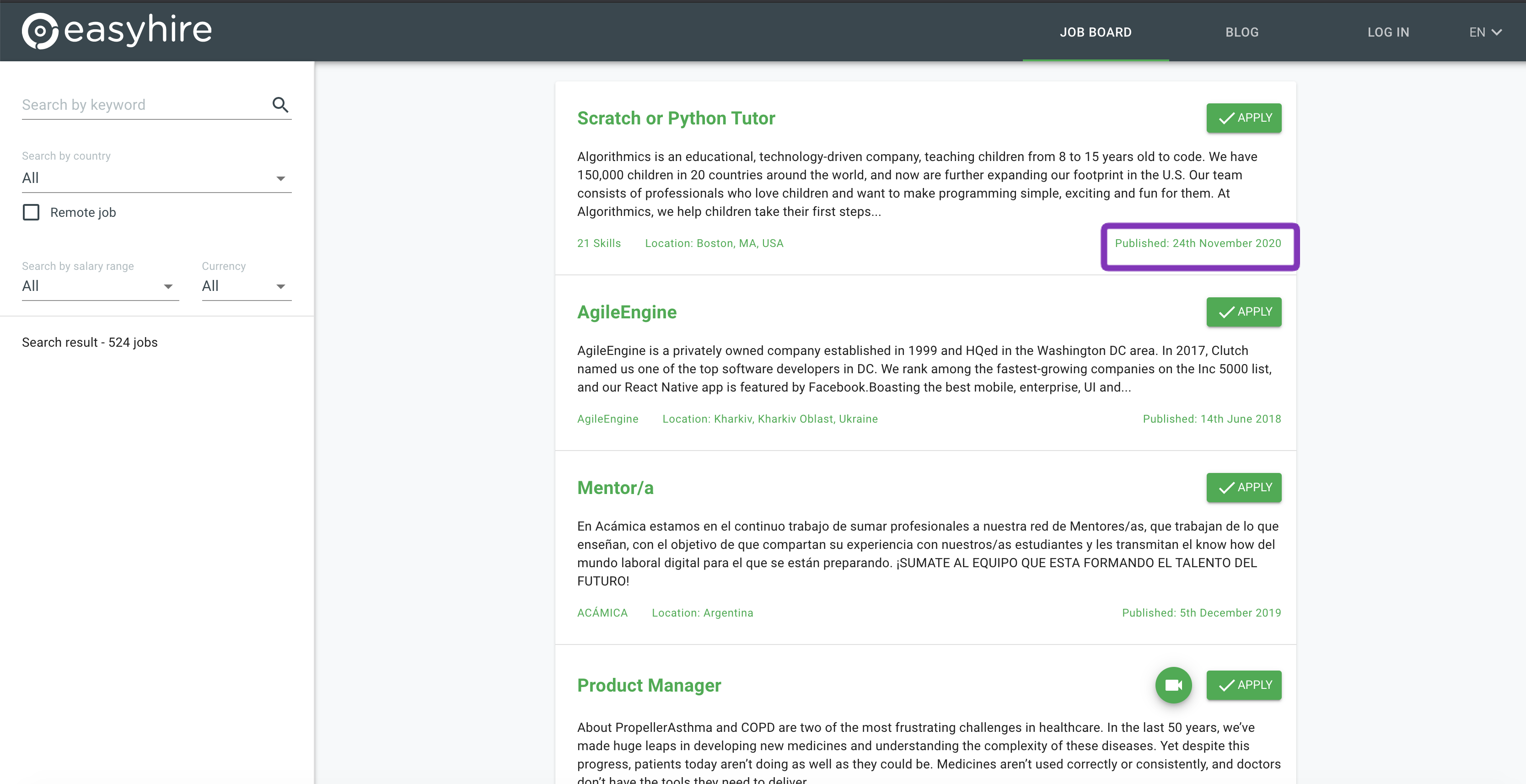Focus the Search by keyword field
1526x784 pixels.
click(142, 105)
